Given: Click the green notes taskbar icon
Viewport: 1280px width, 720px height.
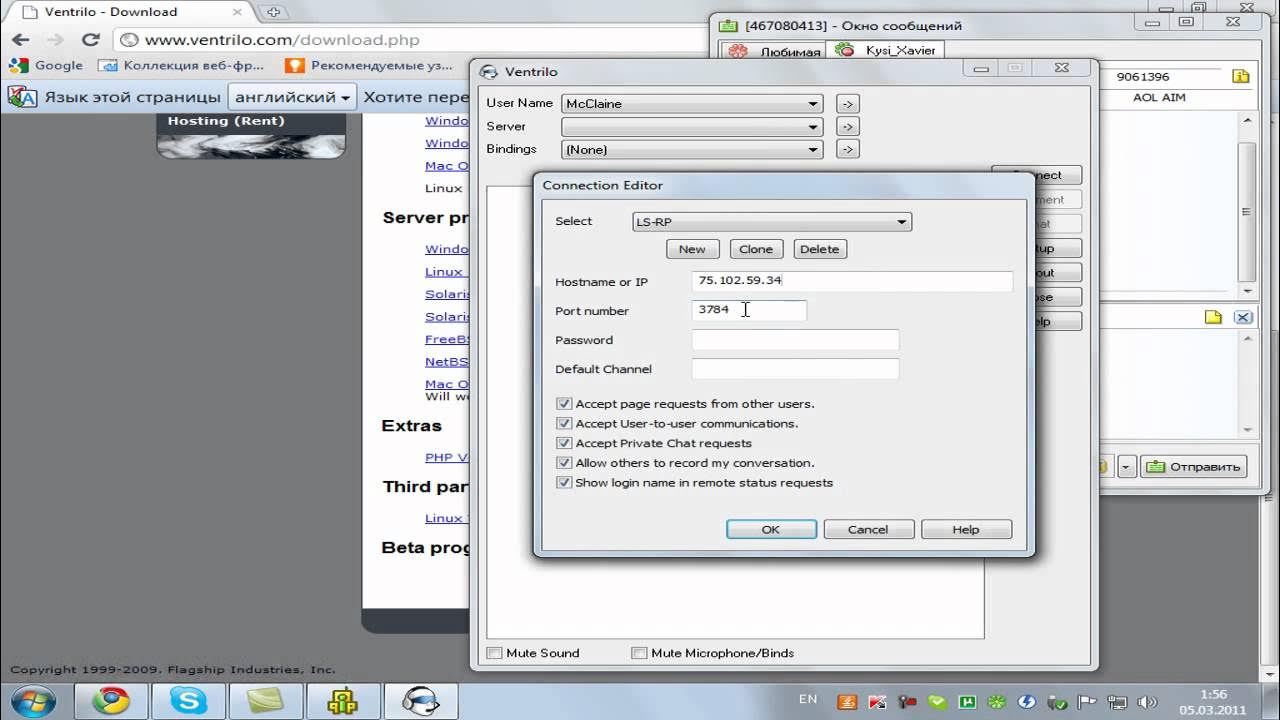Looking at the screenshot, I should (265, 701).
